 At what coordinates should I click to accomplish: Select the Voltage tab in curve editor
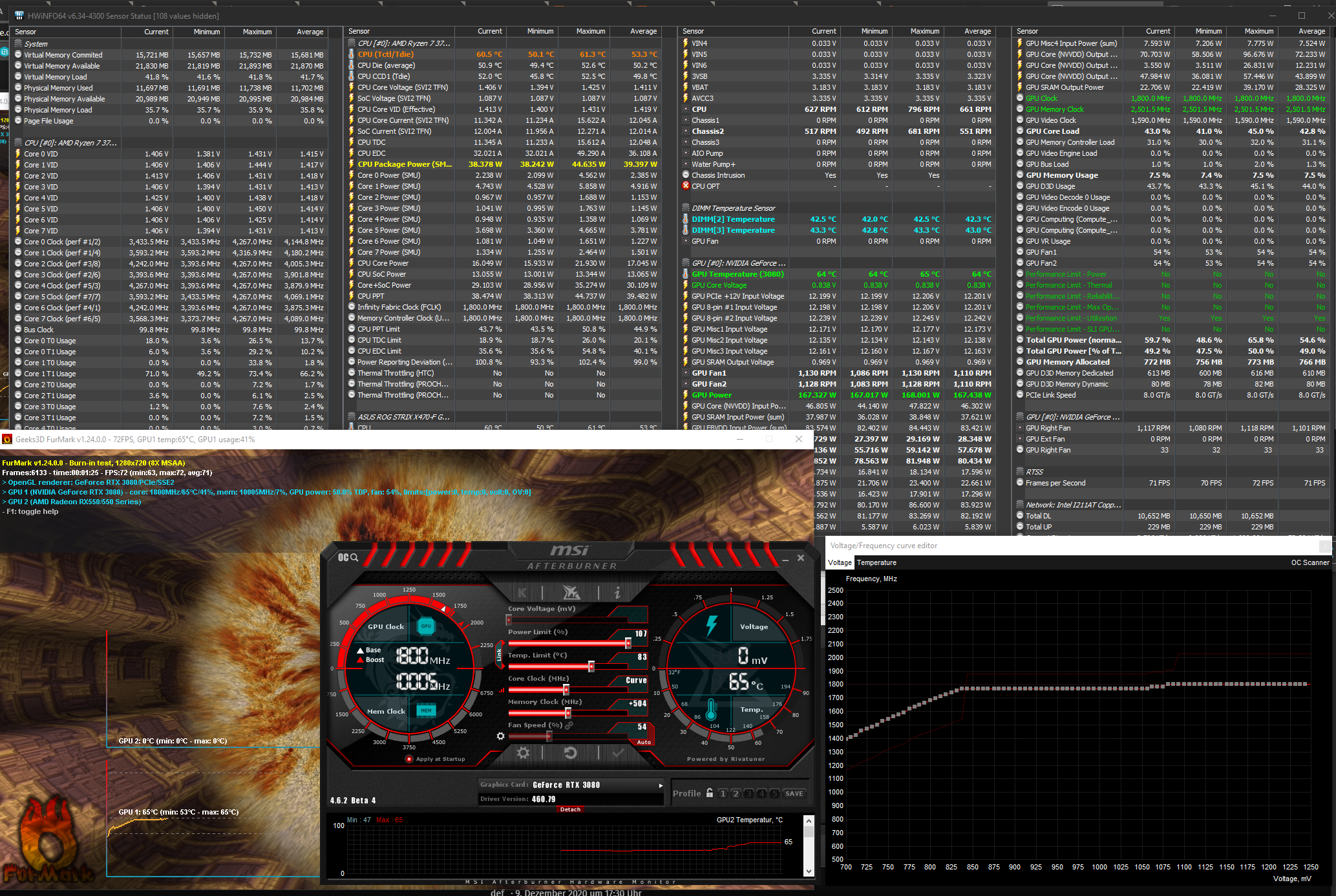point(840,562)
